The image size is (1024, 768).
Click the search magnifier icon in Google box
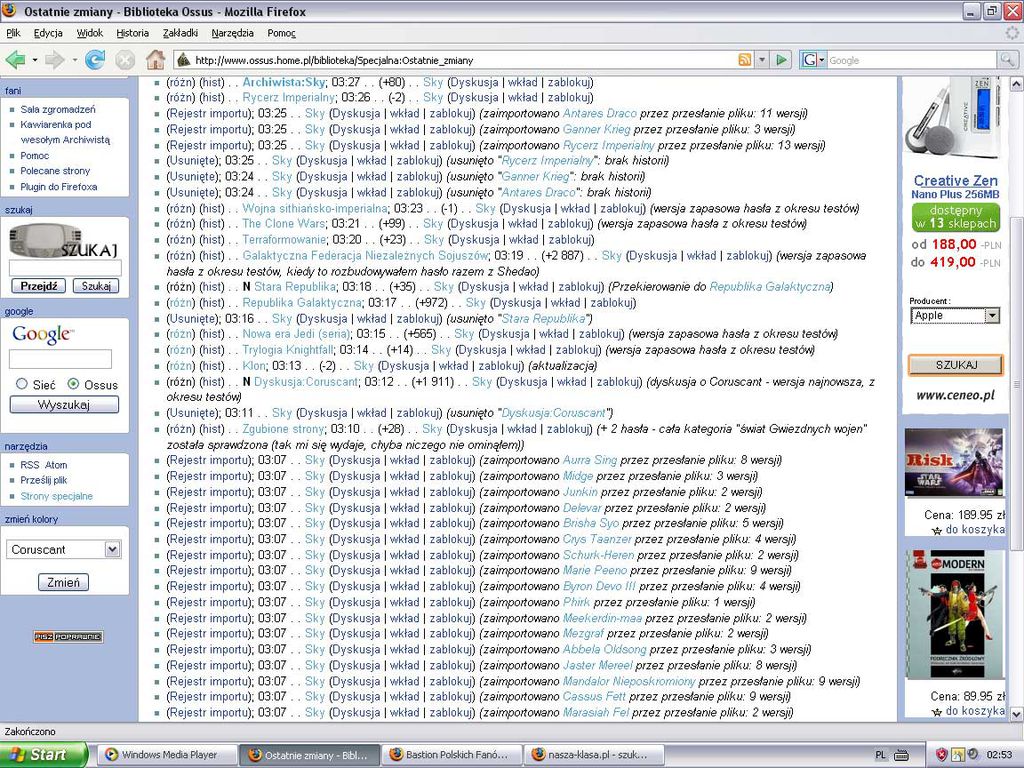click(1007, 60)
